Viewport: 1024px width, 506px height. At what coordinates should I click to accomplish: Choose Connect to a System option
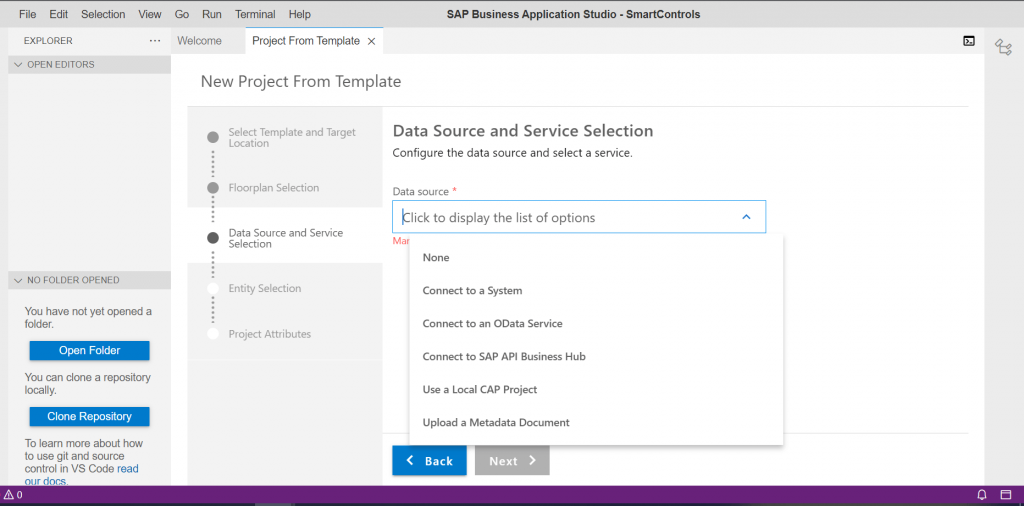[x=596, y=291]
